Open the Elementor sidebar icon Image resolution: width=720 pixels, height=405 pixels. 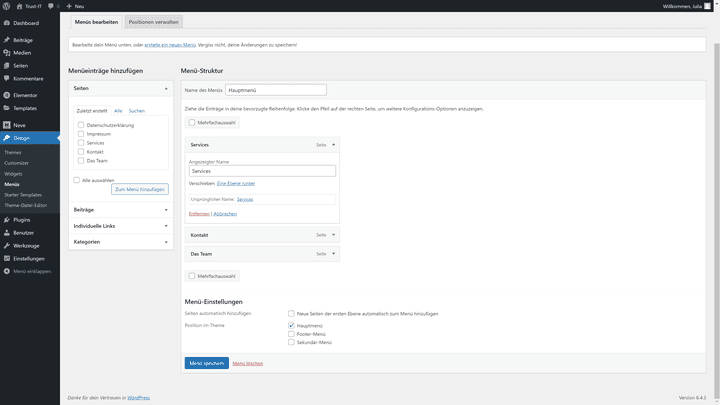click(x=6, y=96)
